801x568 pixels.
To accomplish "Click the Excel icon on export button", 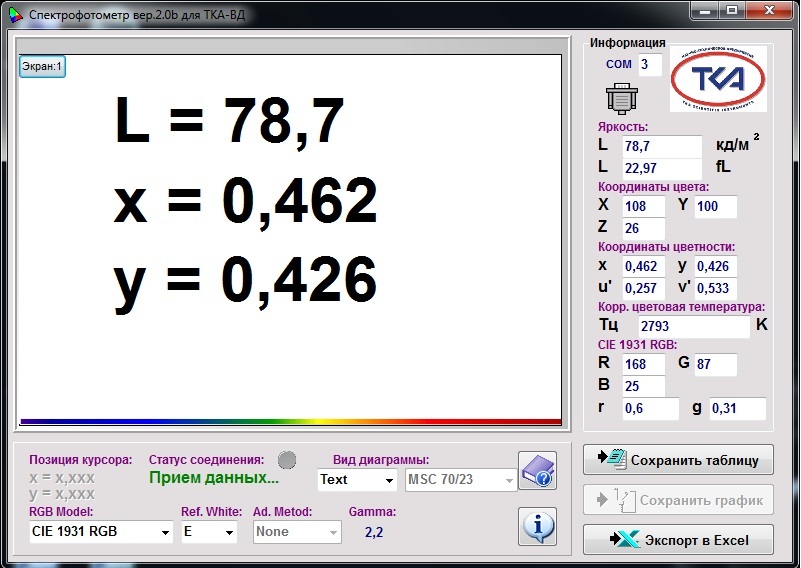I will point(625,540).
